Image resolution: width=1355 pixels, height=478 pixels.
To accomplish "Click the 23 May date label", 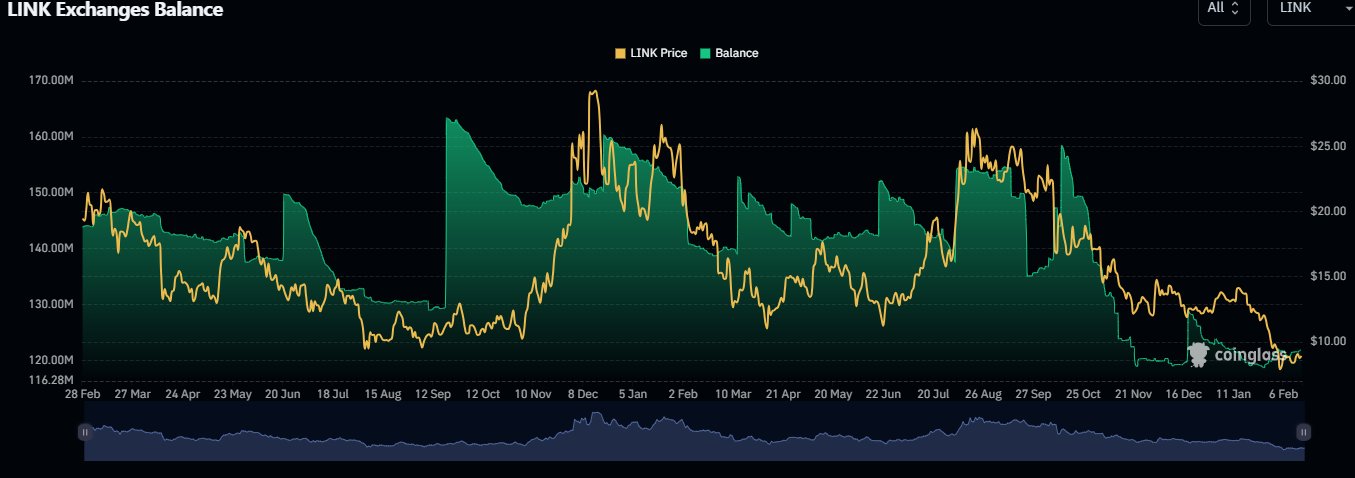I will pos(232,395).
